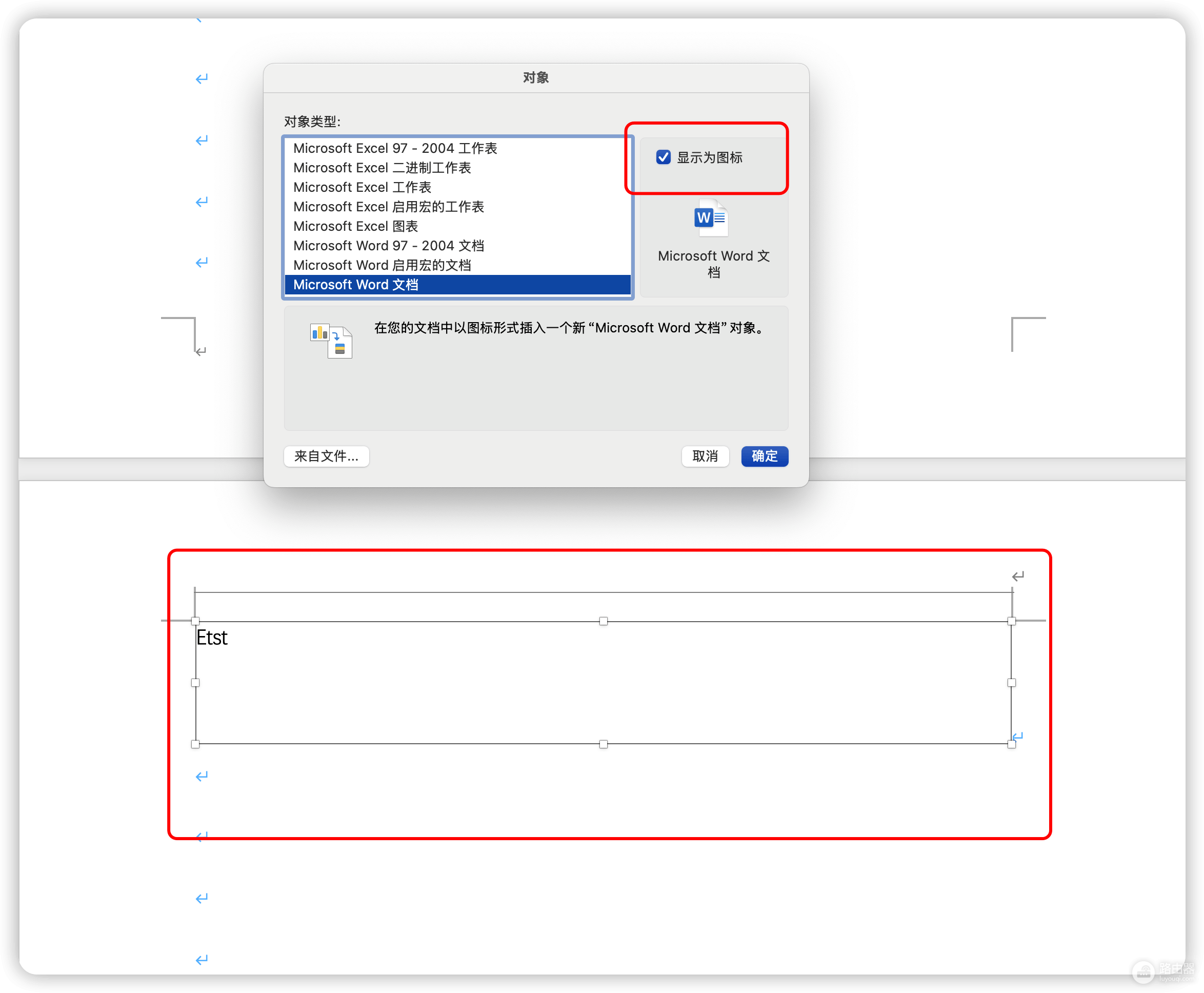Screen dimensions: 1204x993
Task: Click the top-right corner handle of object
Action: pyautogui.click(x=1011, y=621)
